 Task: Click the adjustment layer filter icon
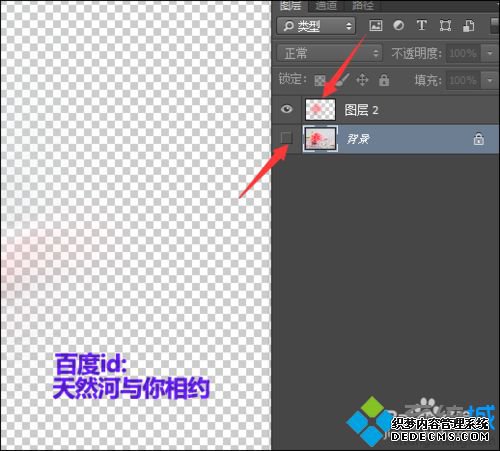(x=398, y=26)
